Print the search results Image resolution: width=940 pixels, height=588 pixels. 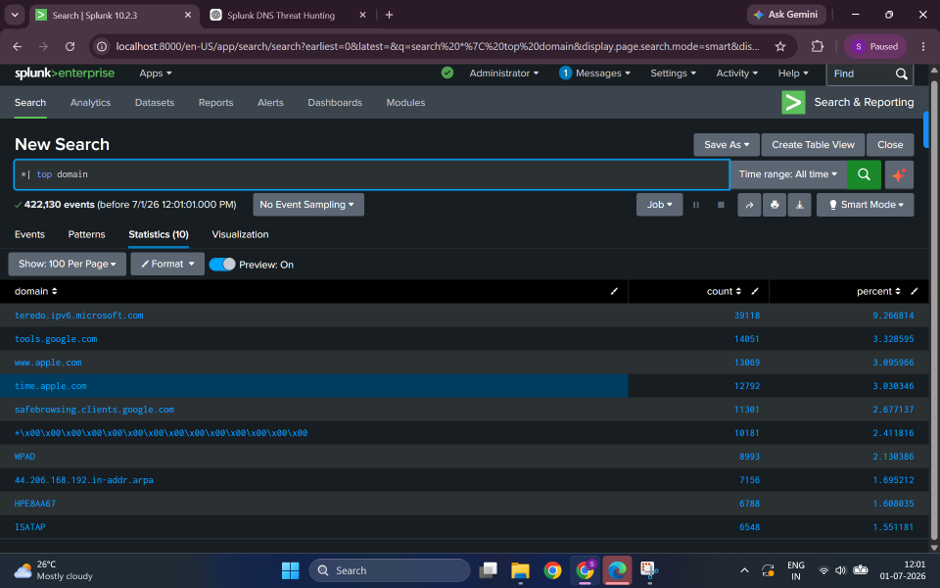(774, 205)
